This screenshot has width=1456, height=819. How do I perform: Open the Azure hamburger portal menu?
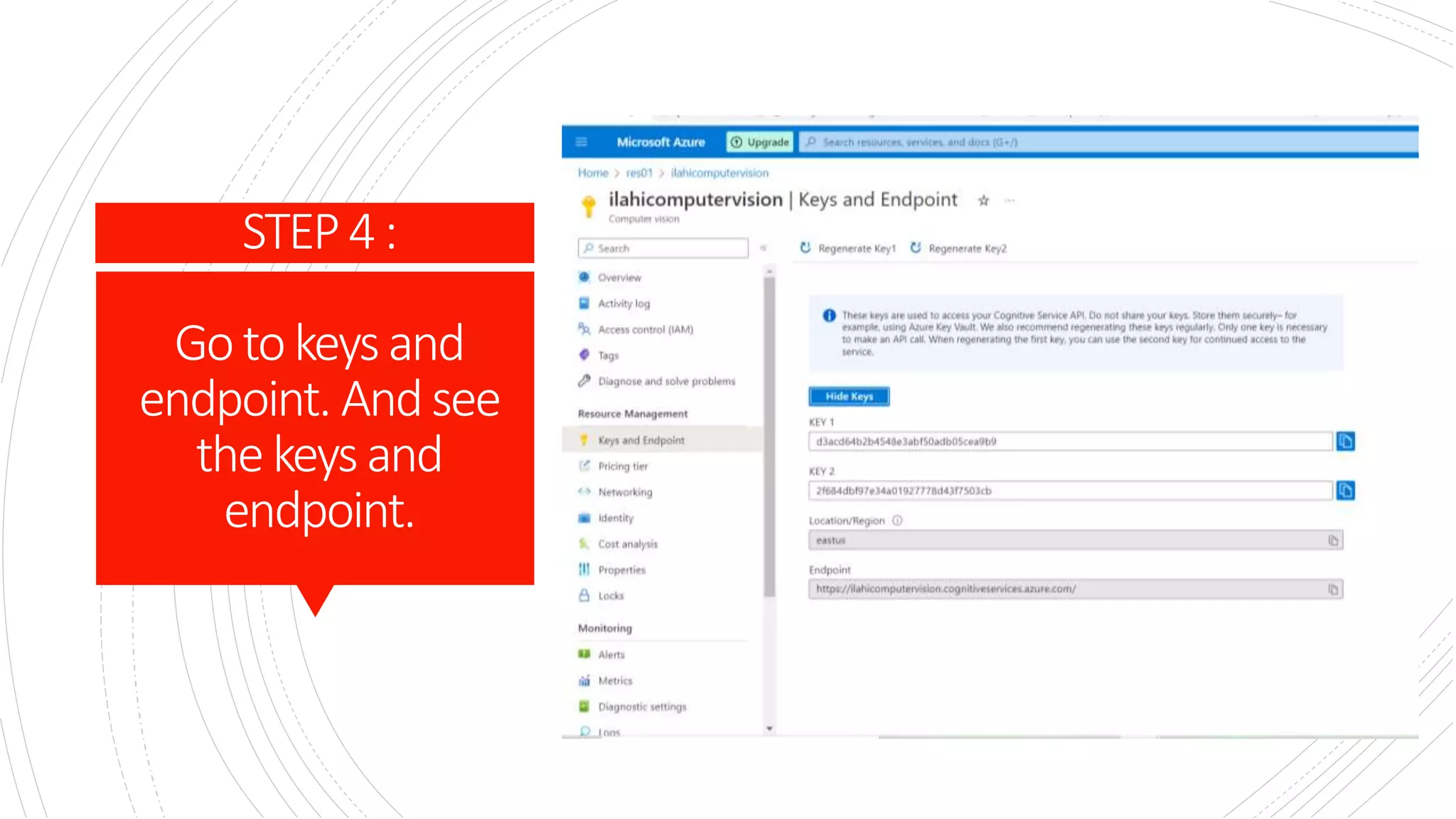coord(581,142)
